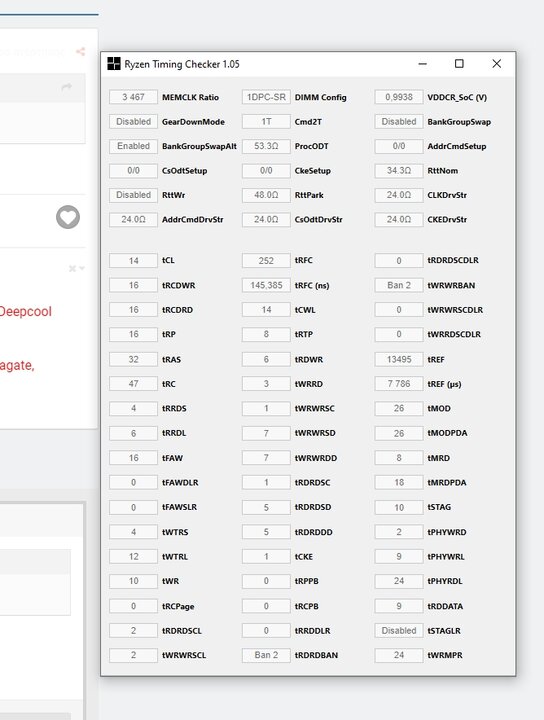Screen dimensions: 544x720
Task: Open the Deepcool link in forum page
Action: [x=26, y=311]
